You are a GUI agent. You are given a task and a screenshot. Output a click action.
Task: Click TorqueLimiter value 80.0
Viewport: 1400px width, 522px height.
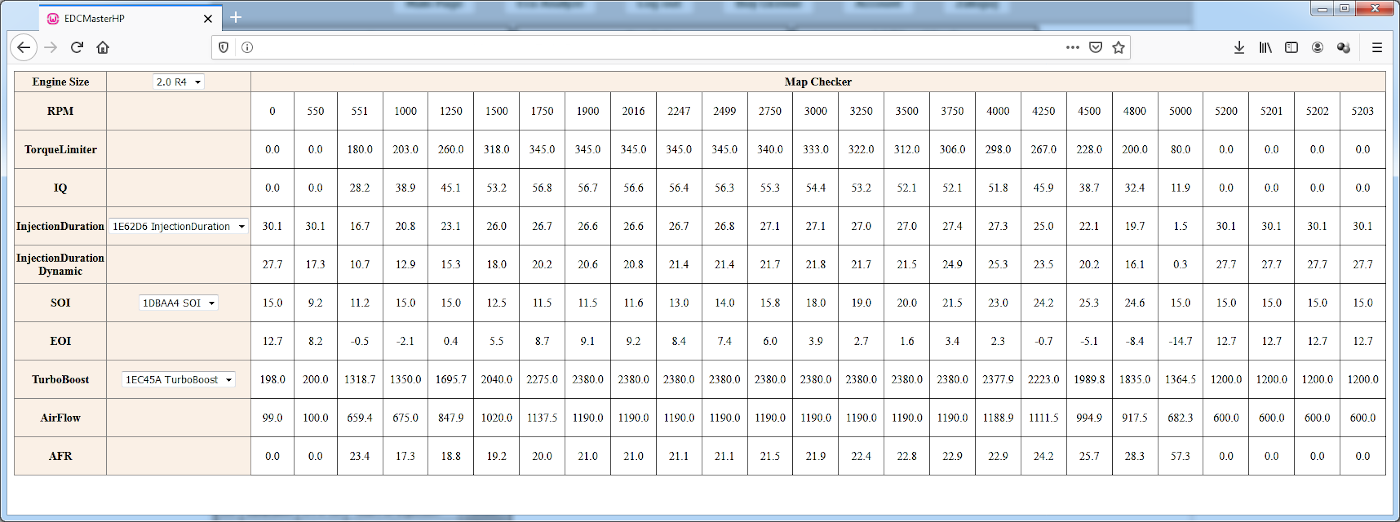click(x=1181, y=150)
